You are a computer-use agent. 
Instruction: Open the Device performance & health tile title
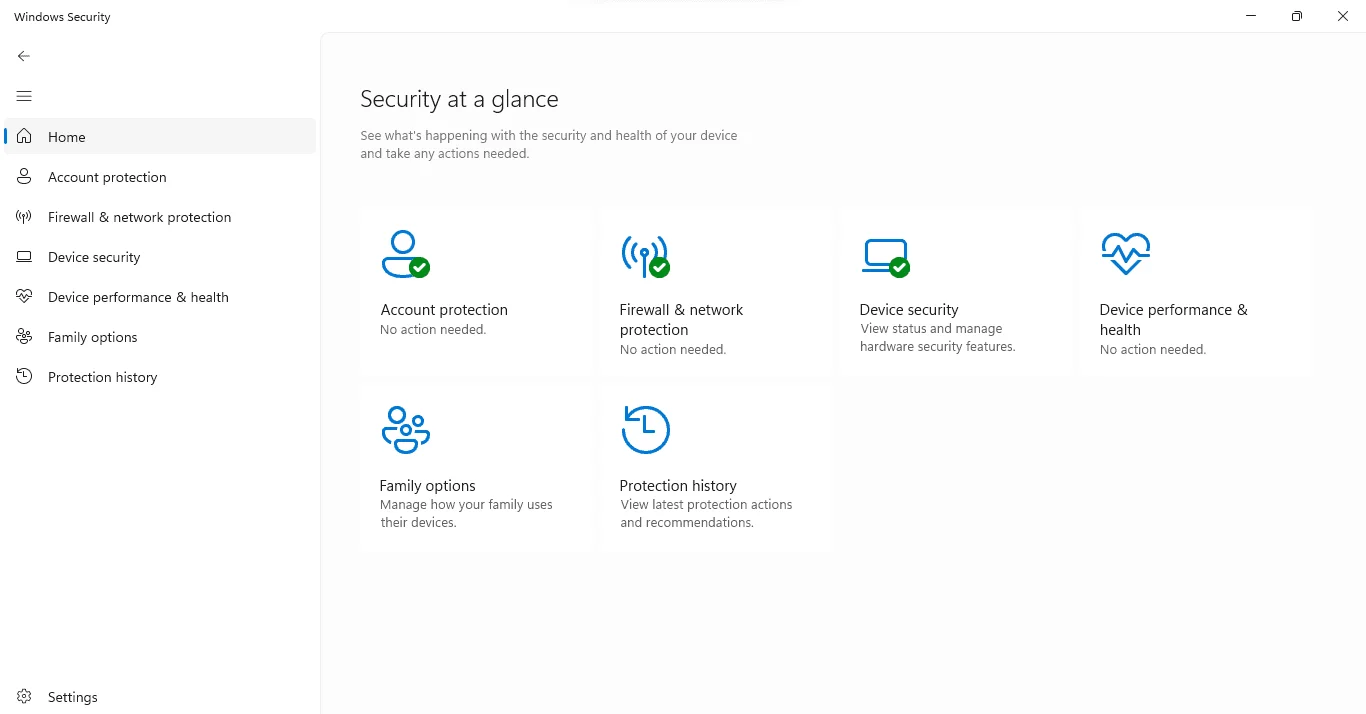coord(1173,320)
